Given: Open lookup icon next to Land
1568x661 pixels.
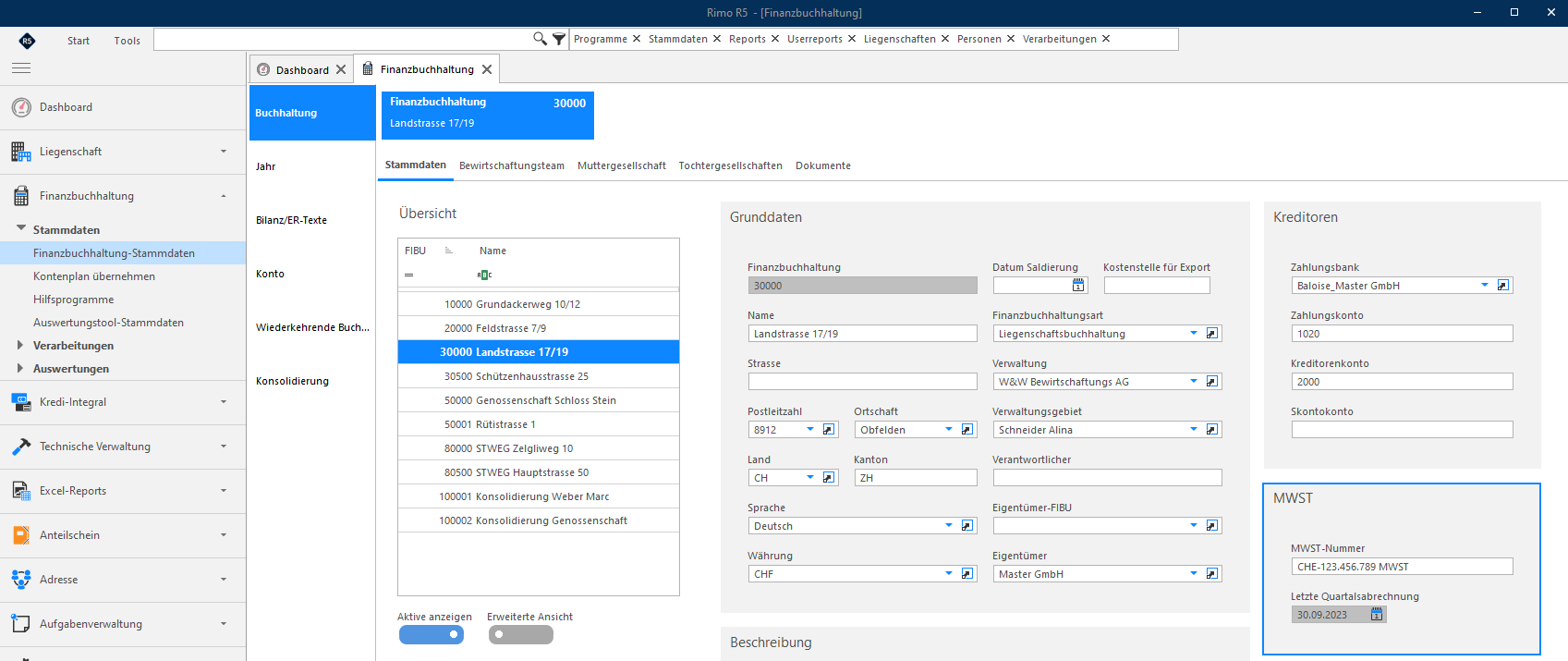Looking at the screenshot, I should tap(829, 478).
